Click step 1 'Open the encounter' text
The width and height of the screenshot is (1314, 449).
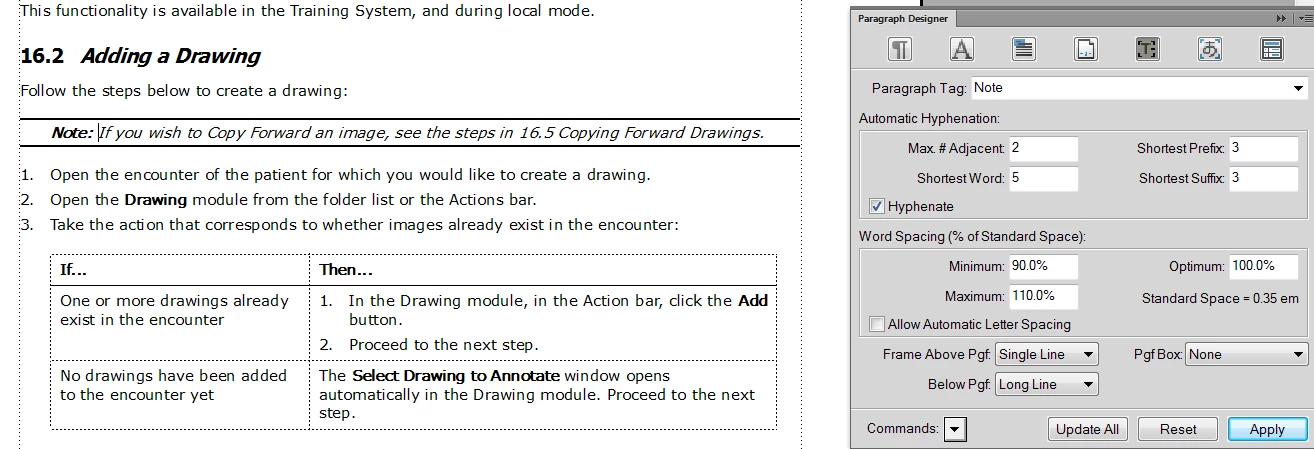pos(350,175)
